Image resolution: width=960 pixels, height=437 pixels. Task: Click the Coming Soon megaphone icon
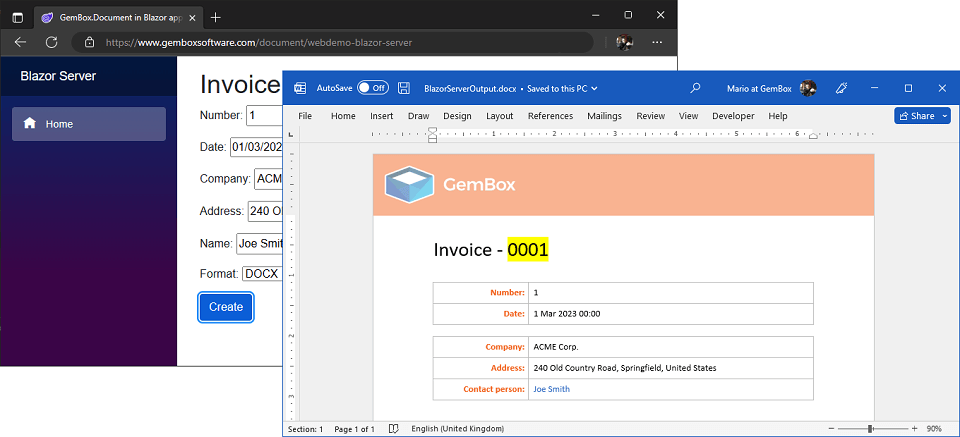pyautogui.click(x=841, y=88)
